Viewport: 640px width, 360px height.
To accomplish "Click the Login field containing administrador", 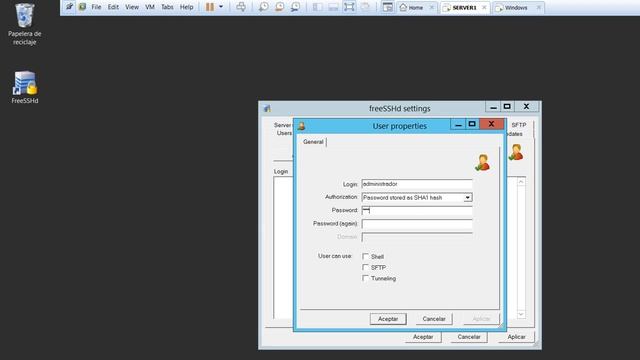I will click(x=417, y=184).
